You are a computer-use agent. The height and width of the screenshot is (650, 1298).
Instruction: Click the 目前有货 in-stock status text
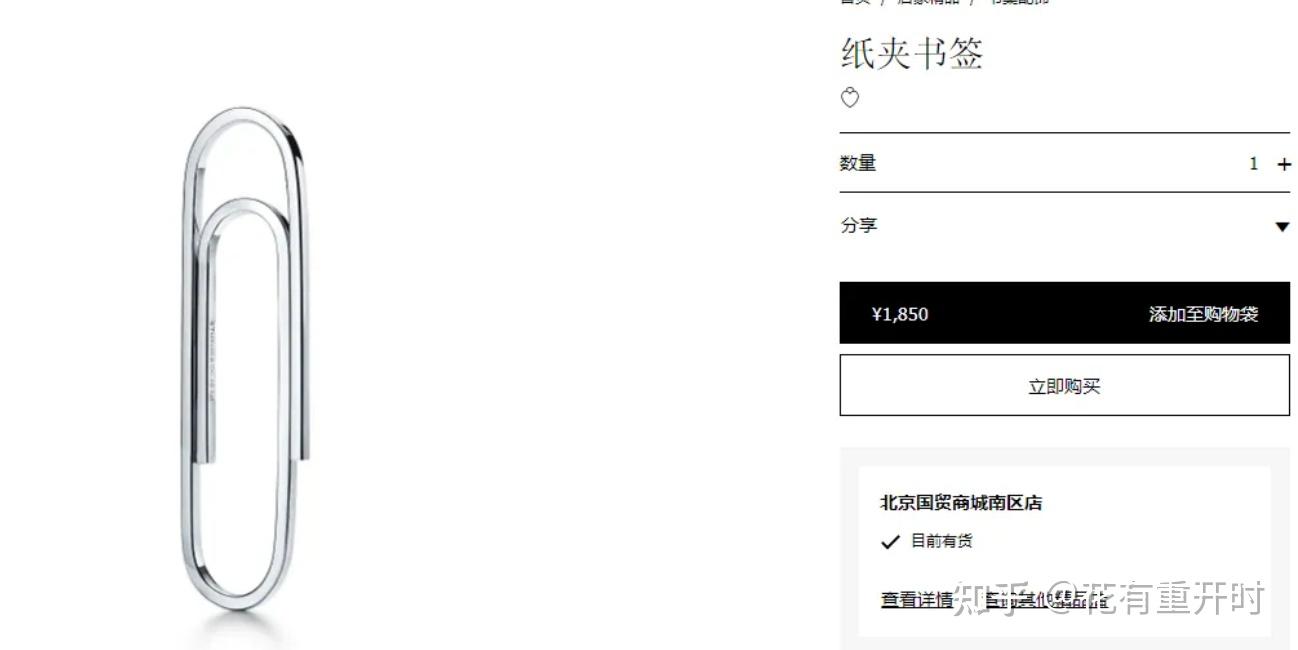pos(941,541)
